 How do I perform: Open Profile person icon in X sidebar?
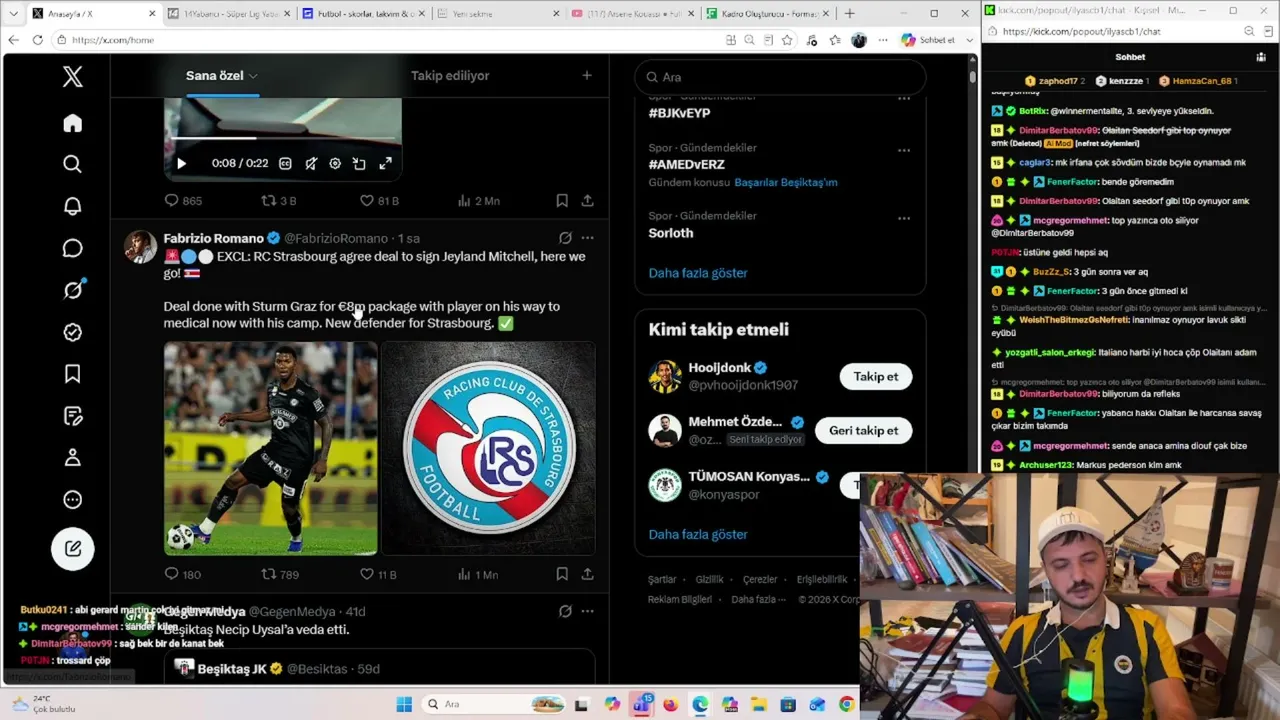pos(72,457)
